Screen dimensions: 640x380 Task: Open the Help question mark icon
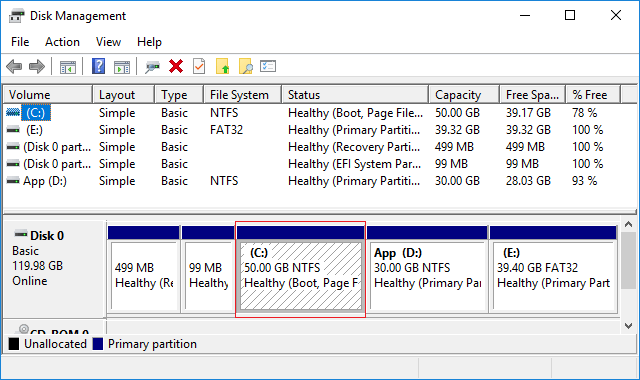tap(98, 66)
